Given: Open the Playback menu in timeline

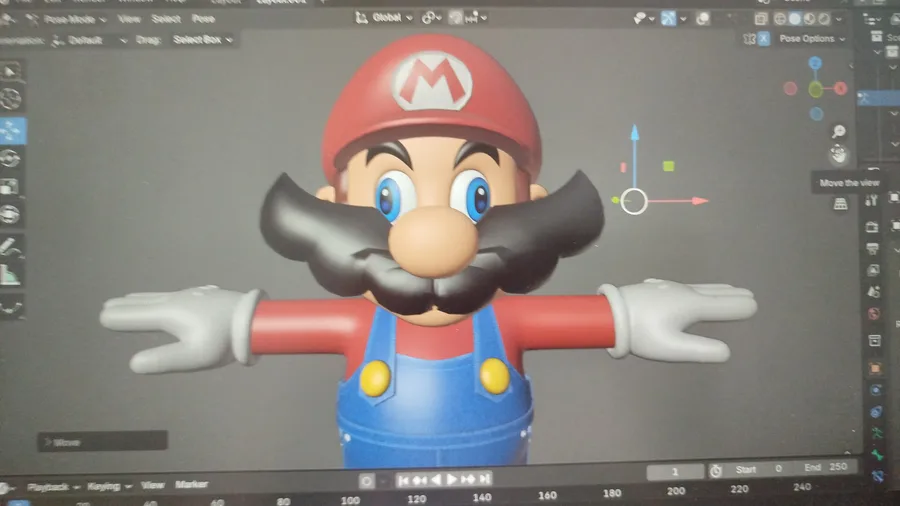Looking at the screenshot, I should (53, 487).
